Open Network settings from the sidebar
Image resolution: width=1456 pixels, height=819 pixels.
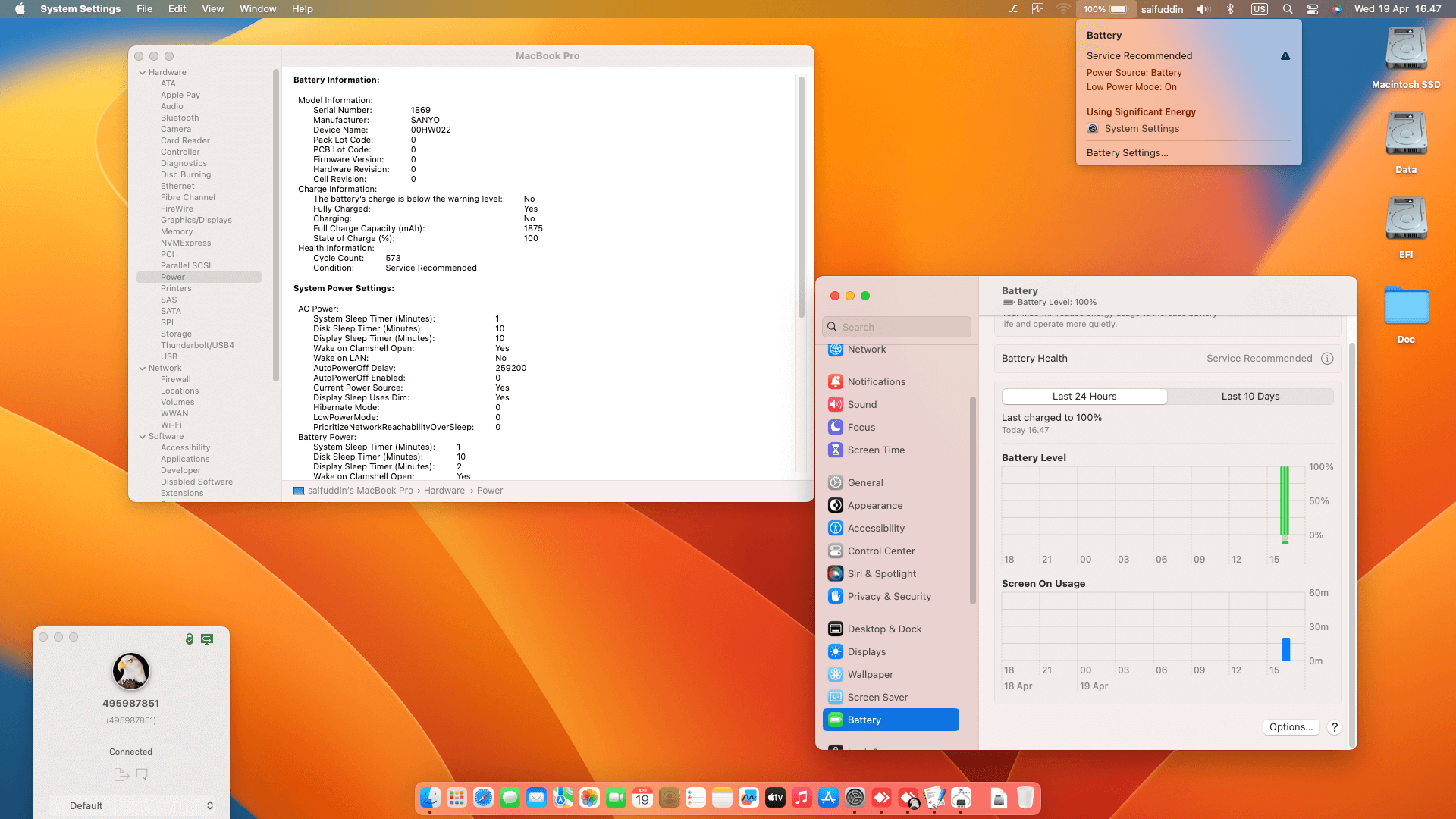[x=867, y=350]
